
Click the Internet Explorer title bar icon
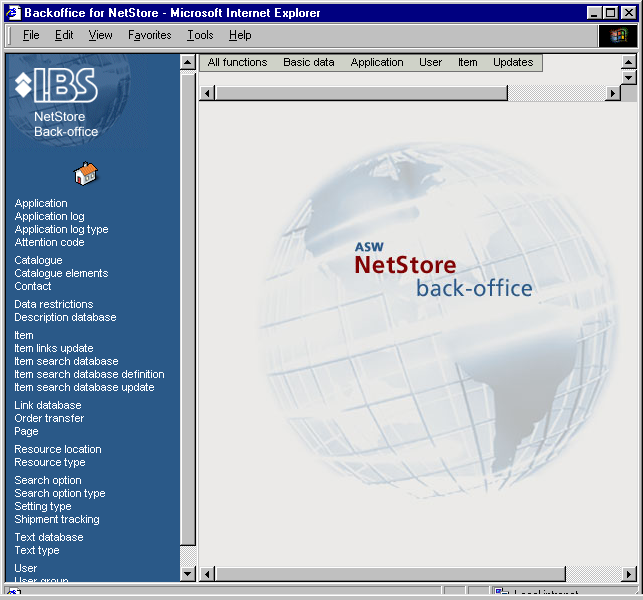pyautogui.click(x=13, y=13)
